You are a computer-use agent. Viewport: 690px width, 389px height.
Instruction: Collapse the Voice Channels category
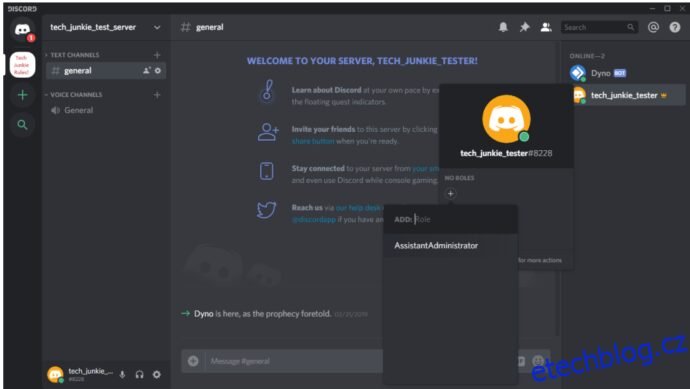(x=74, y=95)
